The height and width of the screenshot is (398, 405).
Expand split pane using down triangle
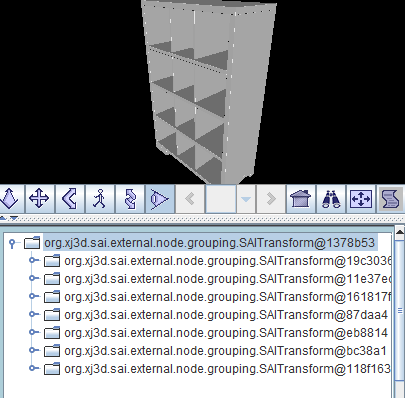click(x=14, y=218)
